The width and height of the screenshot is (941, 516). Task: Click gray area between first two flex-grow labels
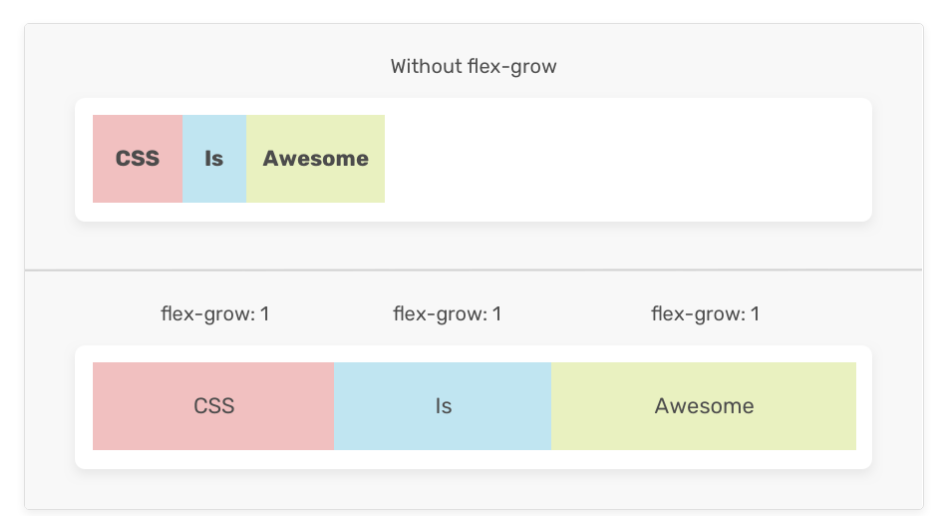coord(330,315)
